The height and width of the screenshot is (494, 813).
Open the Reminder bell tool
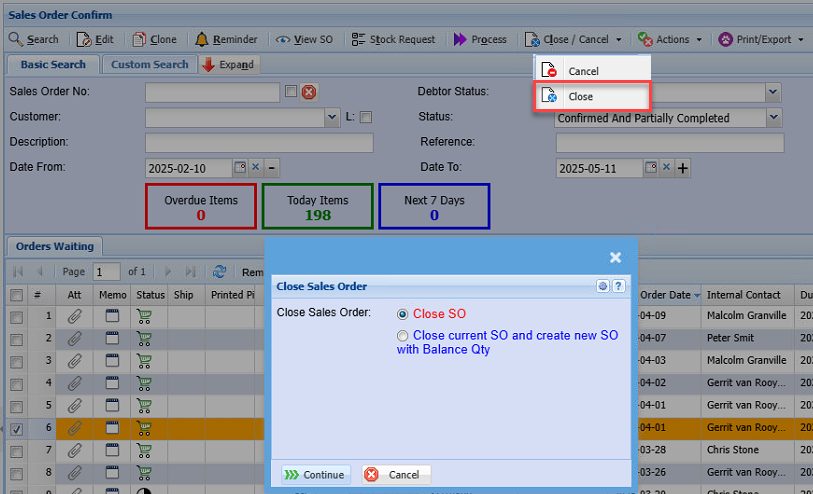[x=226, y=39]
